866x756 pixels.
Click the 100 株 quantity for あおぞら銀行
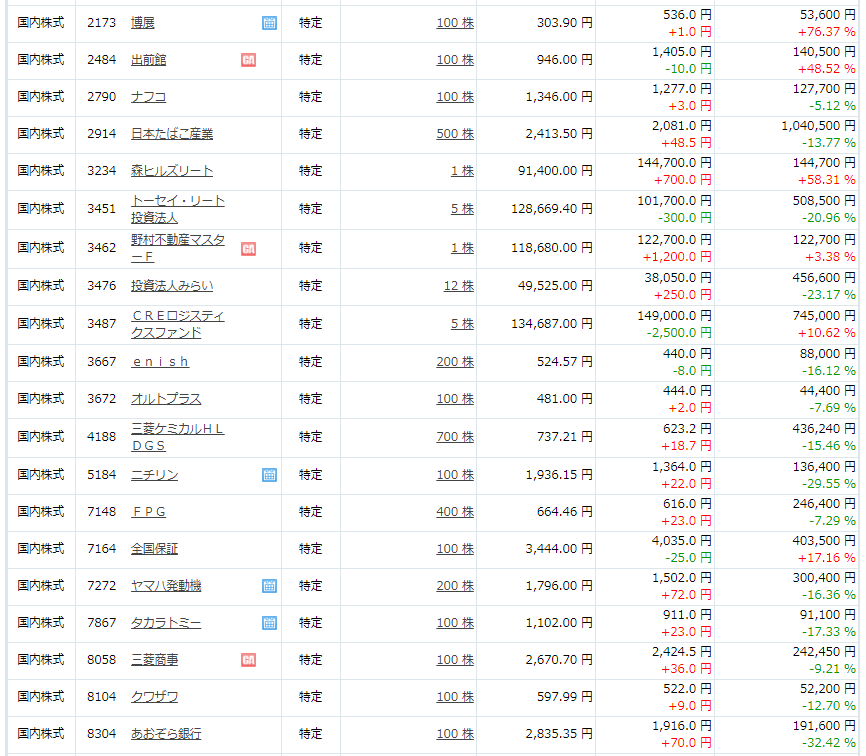(455, 734)
